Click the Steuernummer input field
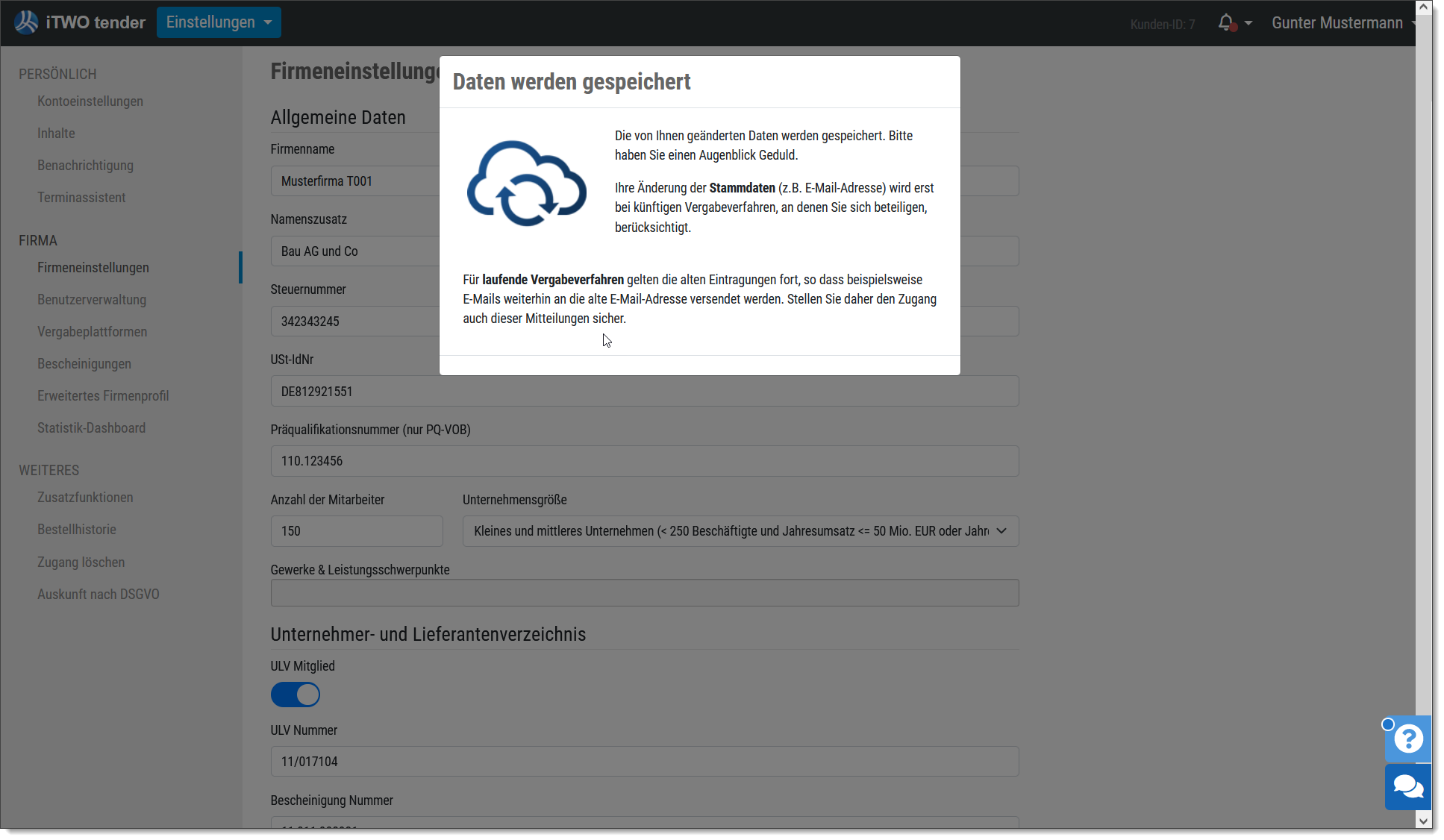This screenshot has width=1444, height=840. tap(355, 322)
